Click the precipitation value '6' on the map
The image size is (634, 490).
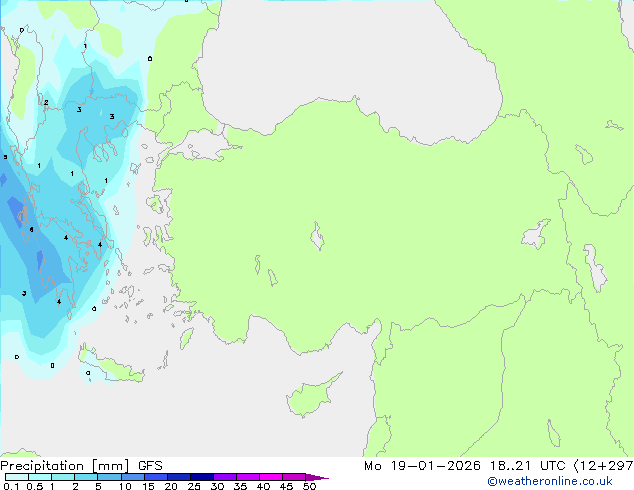pyautogui.click(x=32, y=230)
